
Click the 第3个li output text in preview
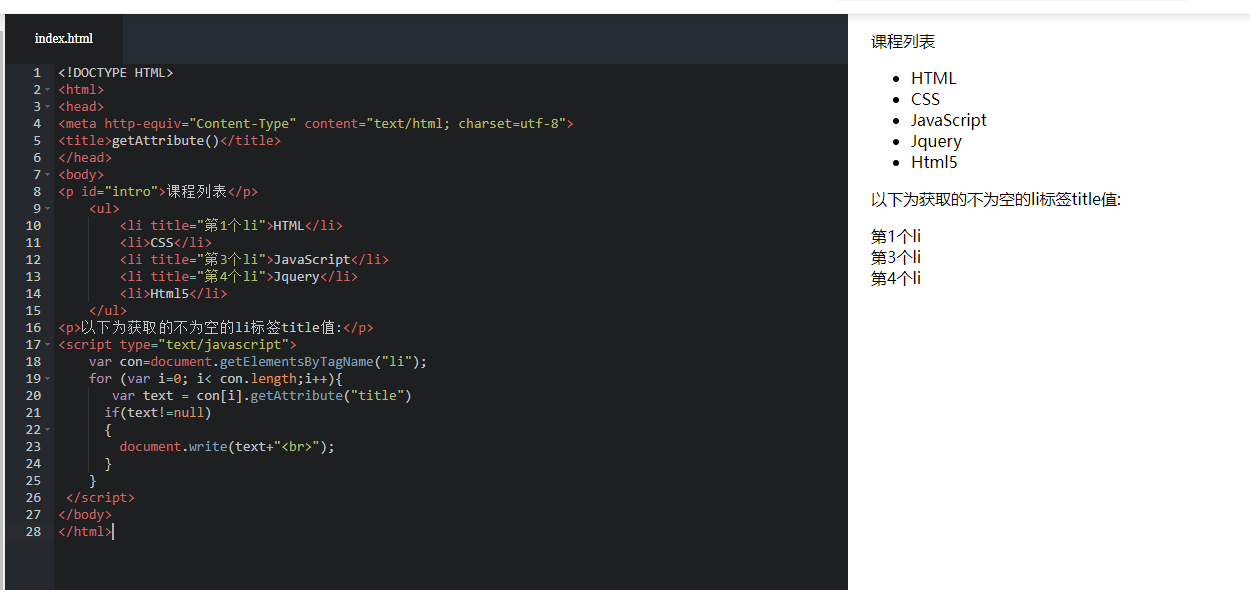(x=895, y=257)
